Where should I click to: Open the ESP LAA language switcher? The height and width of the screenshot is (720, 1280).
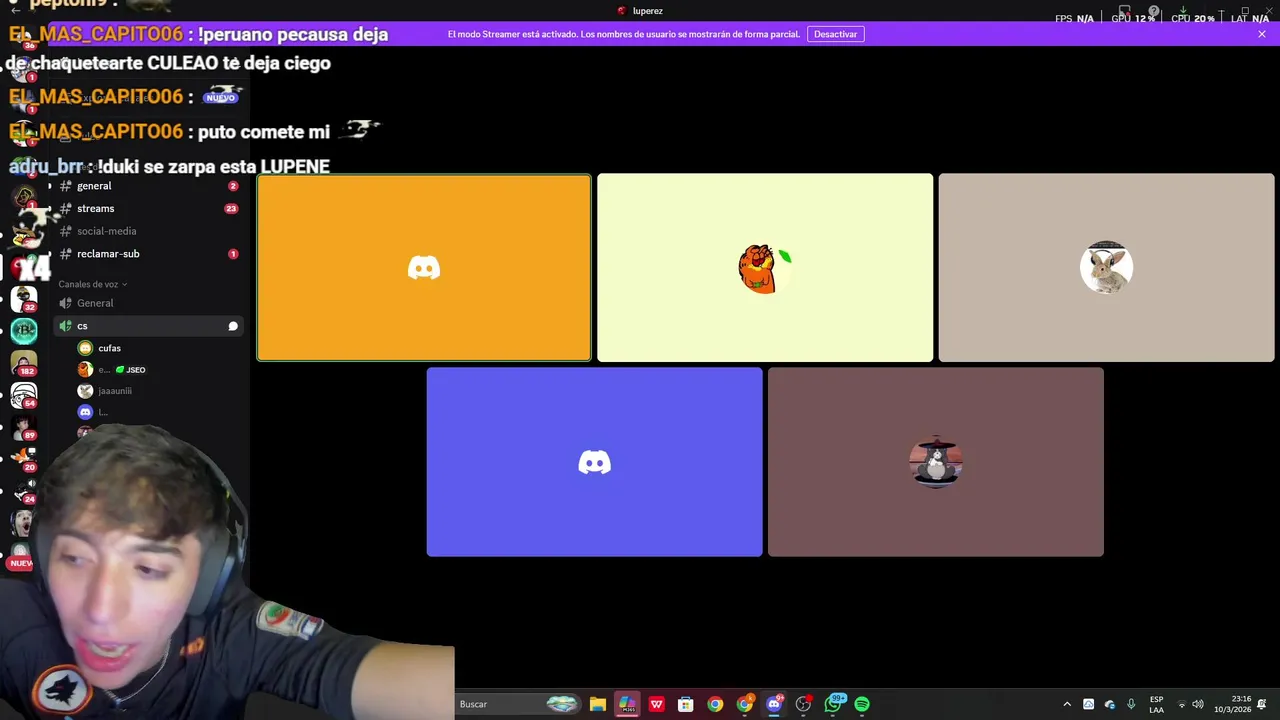click(x=1156, y=704)
